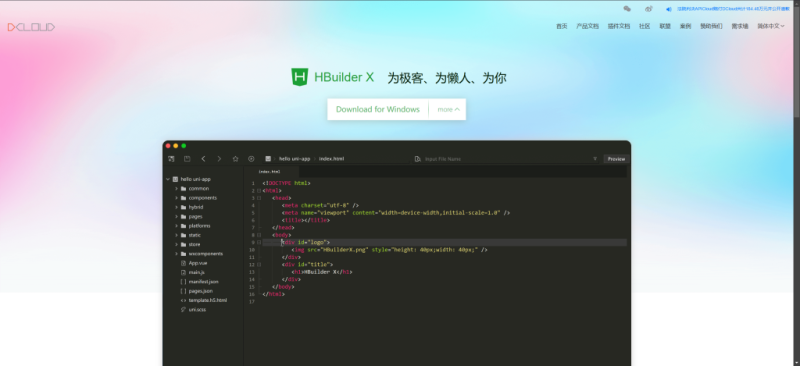This screenshot has height=366, width=800.
Task: Open 需求墙 in the navigation
Action: [x=739, y=26]
